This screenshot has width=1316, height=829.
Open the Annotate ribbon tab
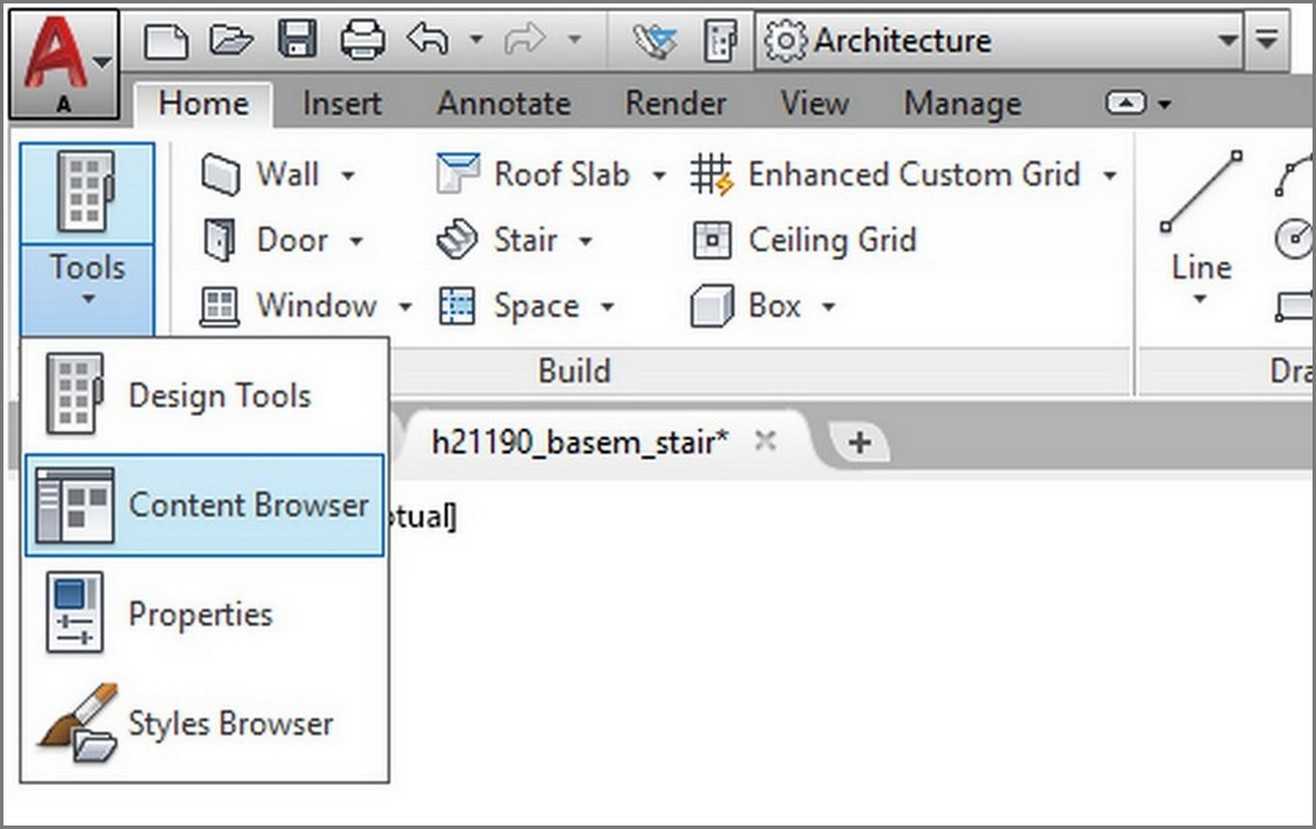[504, 103]
